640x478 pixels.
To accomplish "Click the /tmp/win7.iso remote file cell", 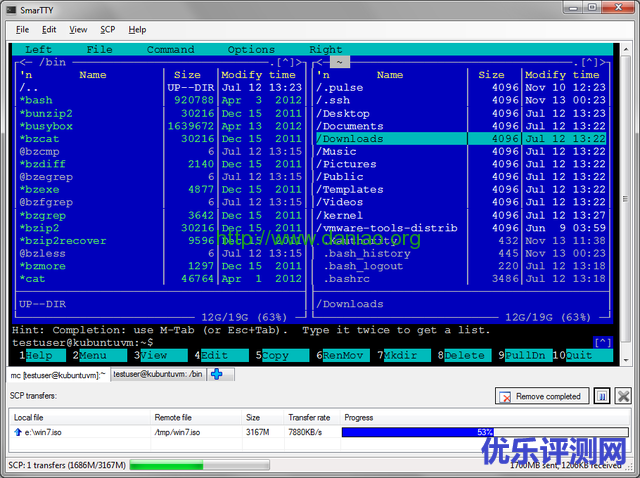I will [x=177, y=432].
